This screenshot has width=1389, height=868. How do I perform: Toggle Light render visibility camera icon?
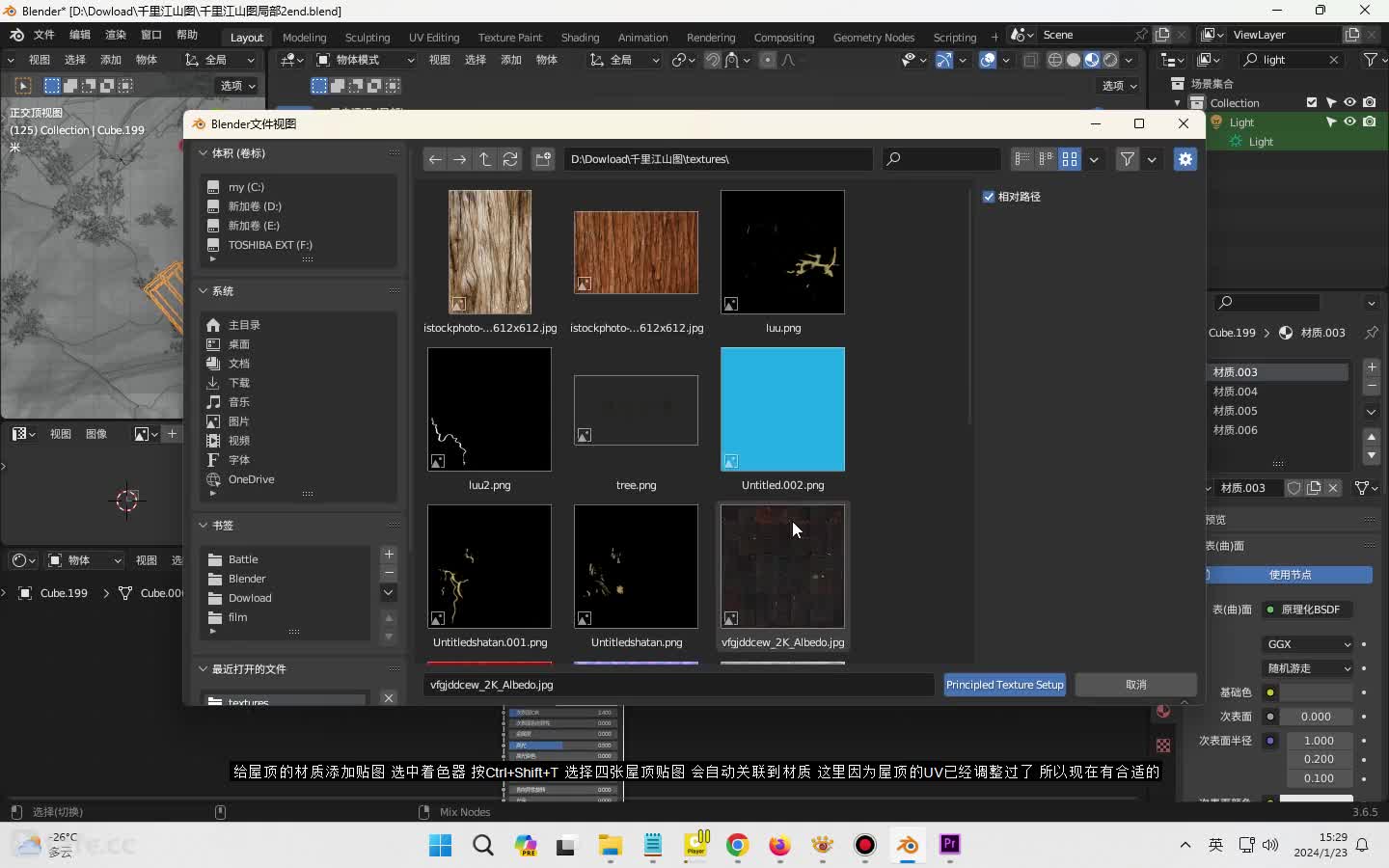1370,122
